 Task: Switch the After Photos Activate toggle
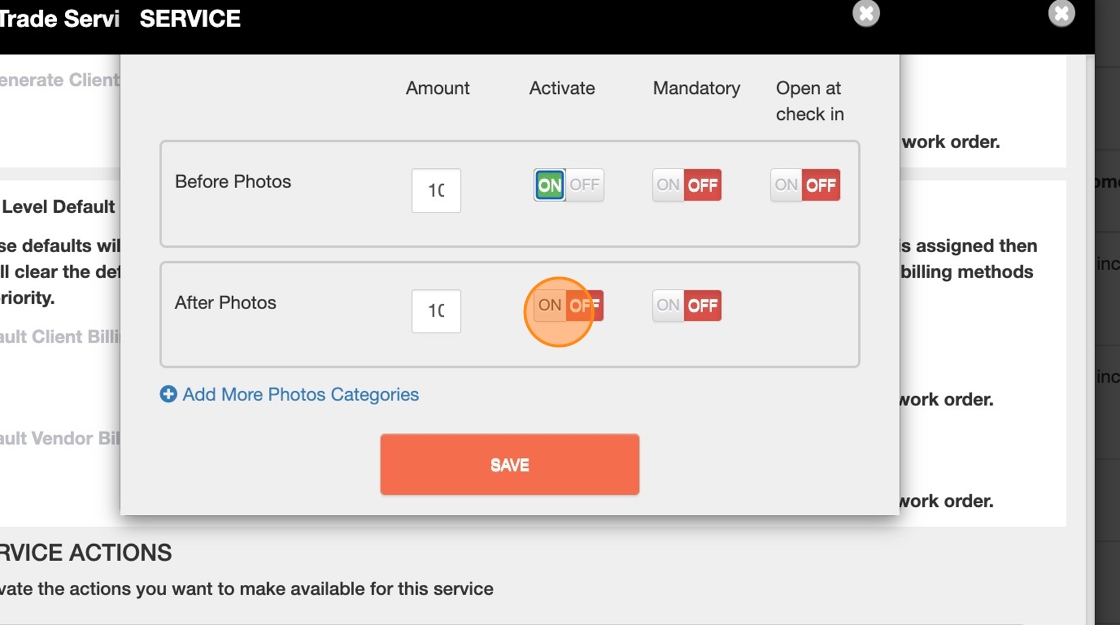coord(568,306)
